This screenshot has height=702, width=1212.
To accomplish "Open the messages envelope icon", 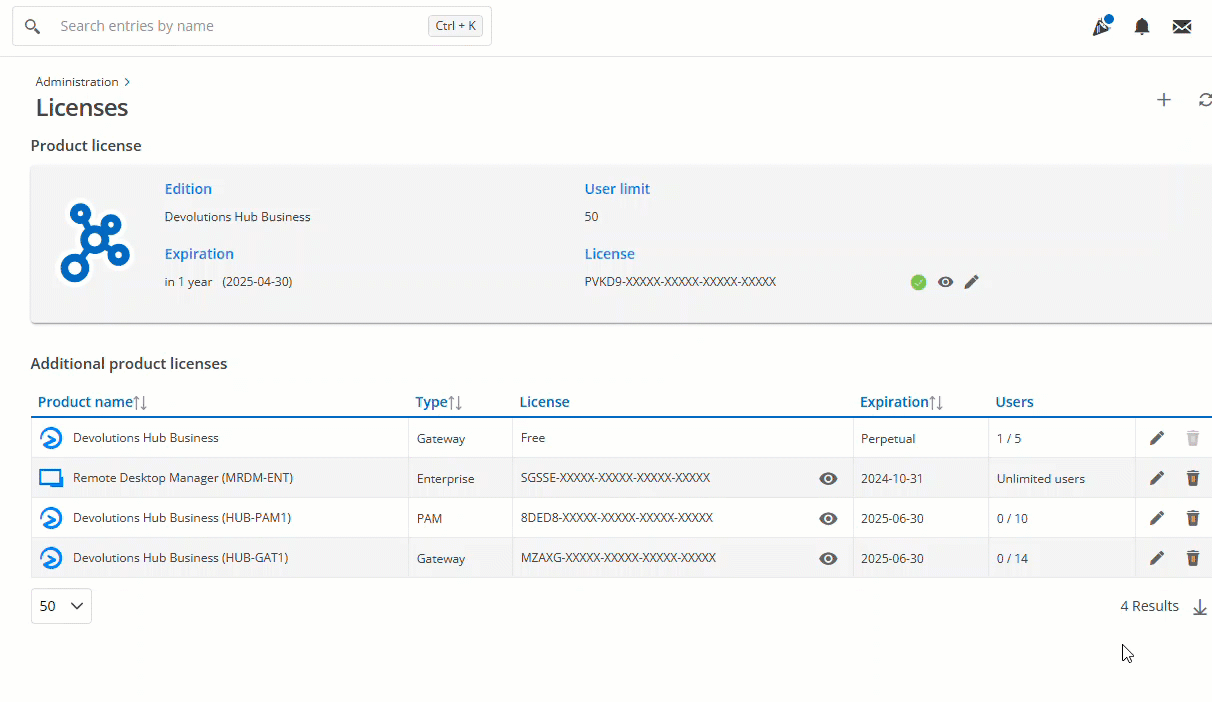I will tap(1182, 27).
